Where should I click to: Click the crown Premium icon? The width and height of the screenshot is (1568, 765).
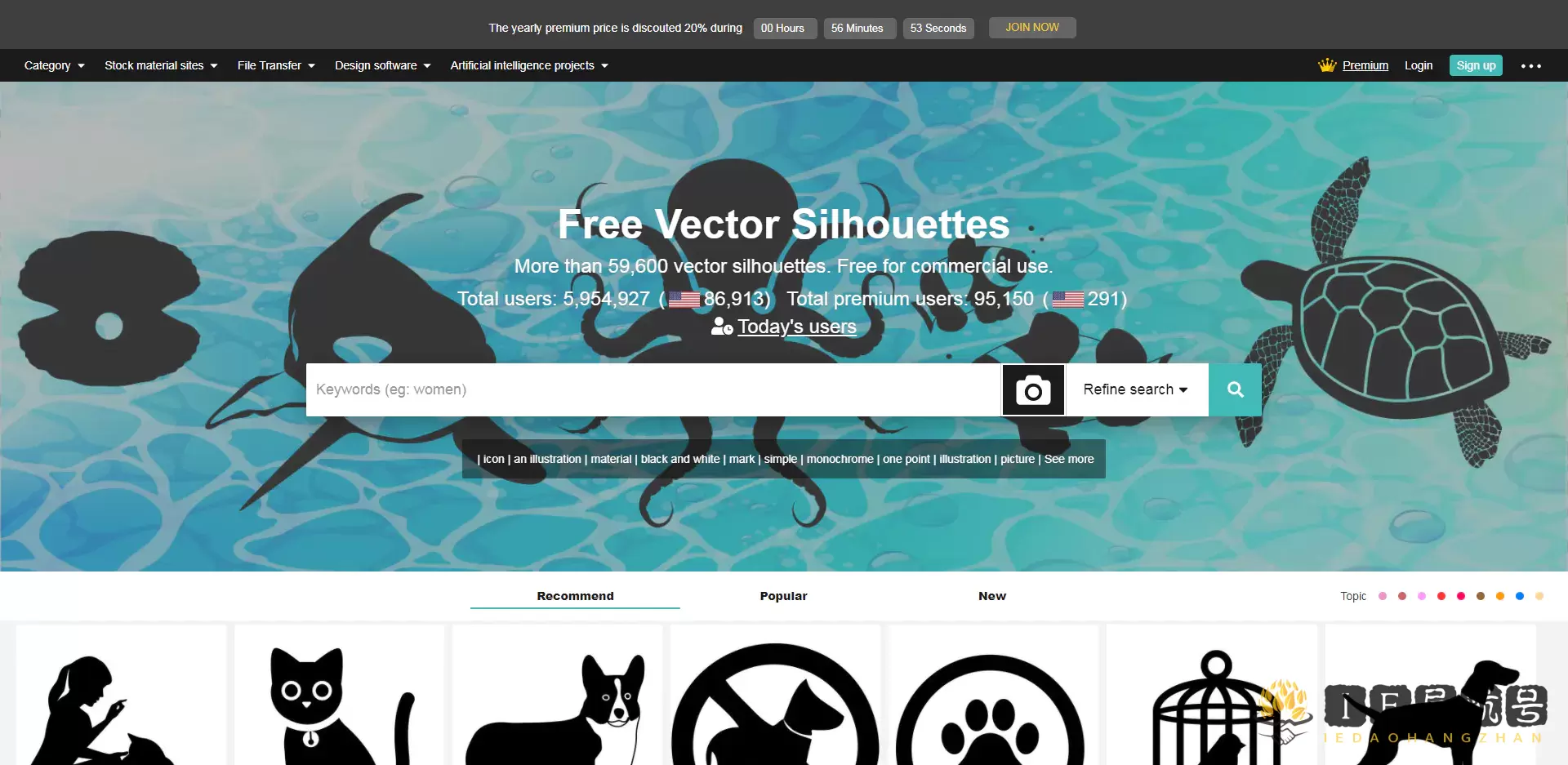point(1327,65)
